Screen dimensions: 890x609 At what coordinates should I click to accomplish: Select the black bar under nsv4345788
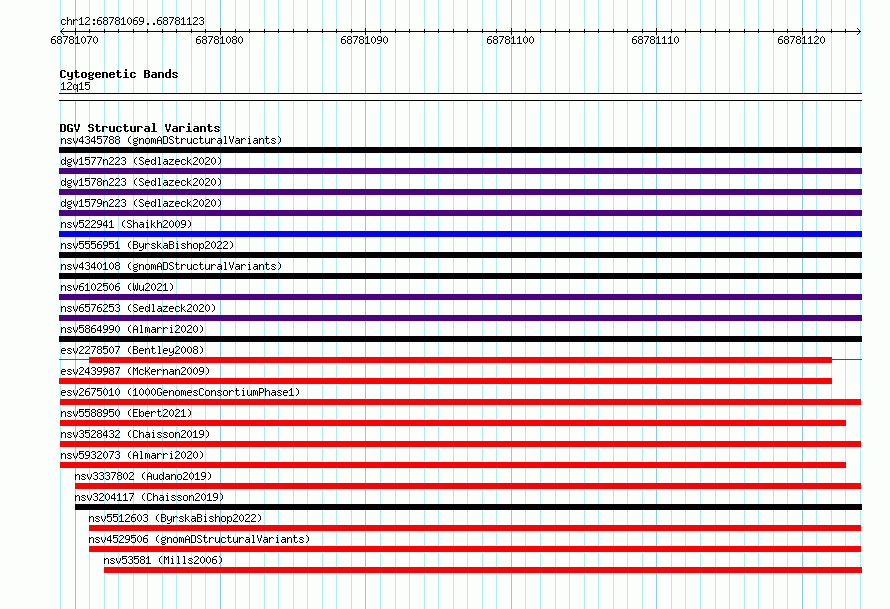(460, 150)
